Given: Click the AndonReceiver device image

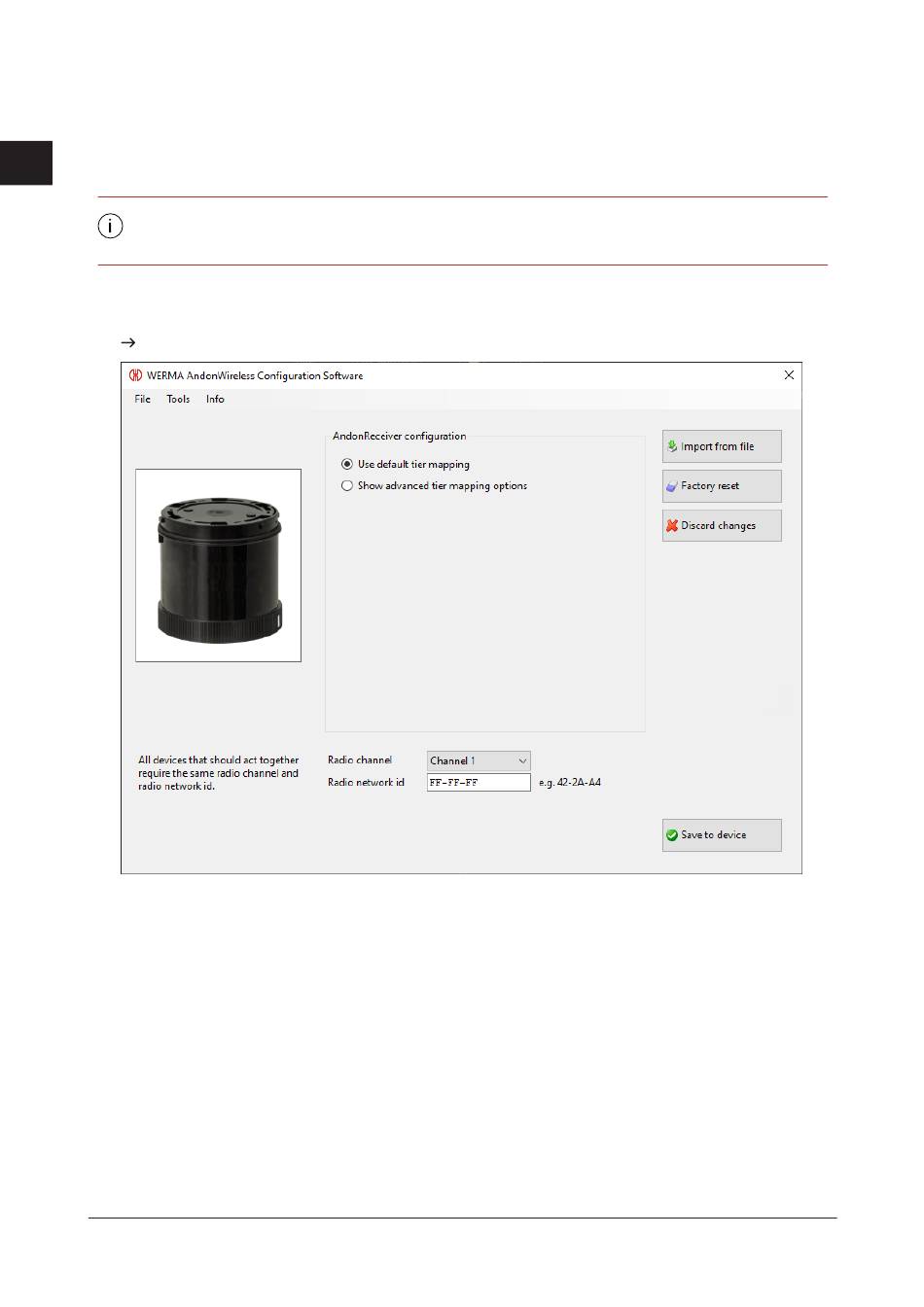Looking at the screenshot, I should tap(218, 566).
